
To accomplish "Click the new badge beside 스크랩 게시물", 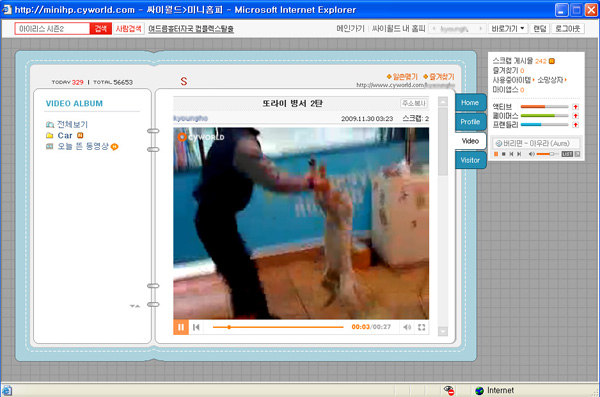I will 551,61.
